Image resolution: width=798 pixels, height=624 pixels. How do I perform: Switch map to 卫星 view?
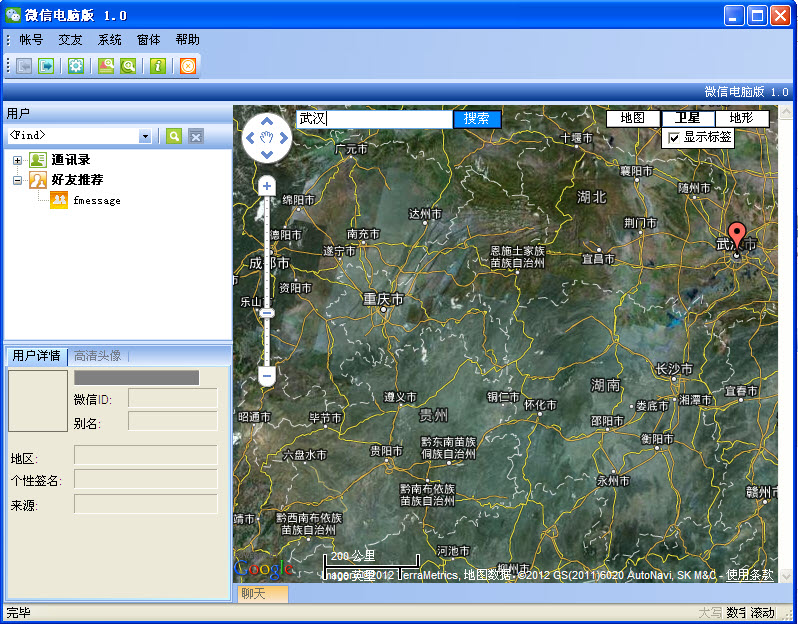[x=688, y=118]
